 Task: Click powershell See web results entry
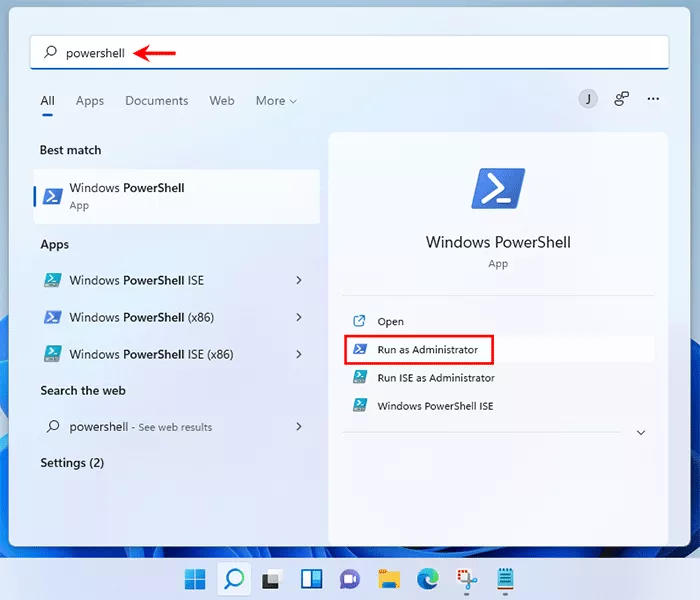pos(175,427)
